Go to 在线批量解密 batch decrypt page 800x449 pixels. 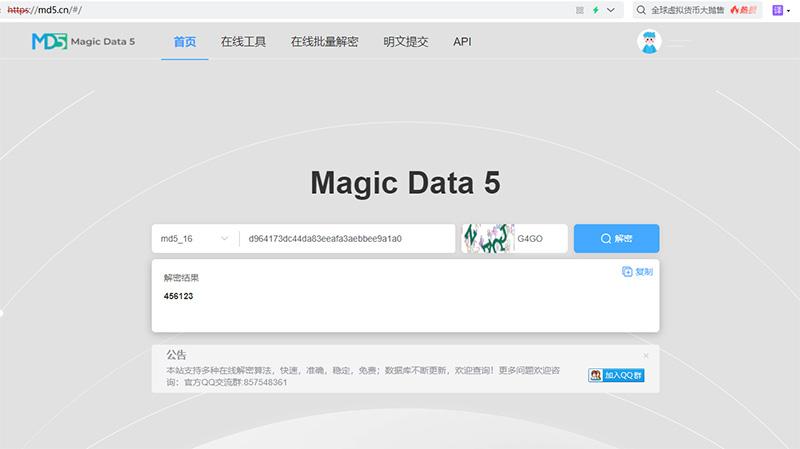point(324,42)
